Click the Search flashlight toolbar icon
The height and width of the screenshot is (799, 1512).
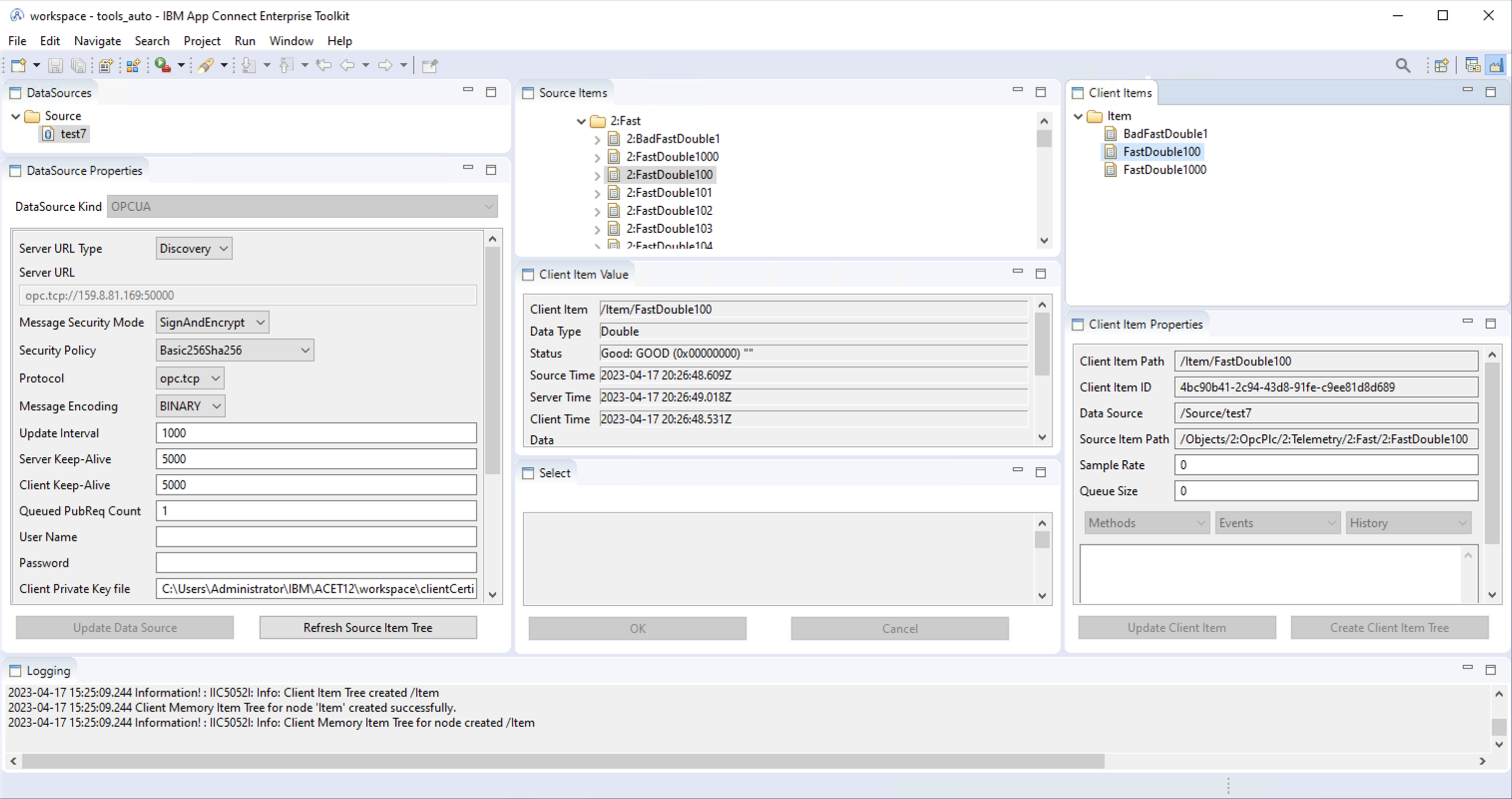coord(205,65)
